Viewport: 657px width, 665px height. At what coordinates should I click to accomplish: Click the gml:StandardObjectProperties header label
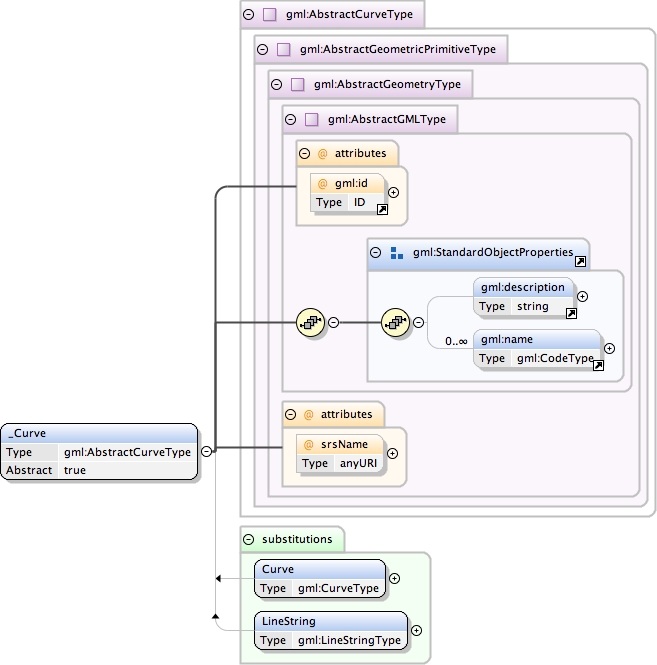(x=493, y=252)
